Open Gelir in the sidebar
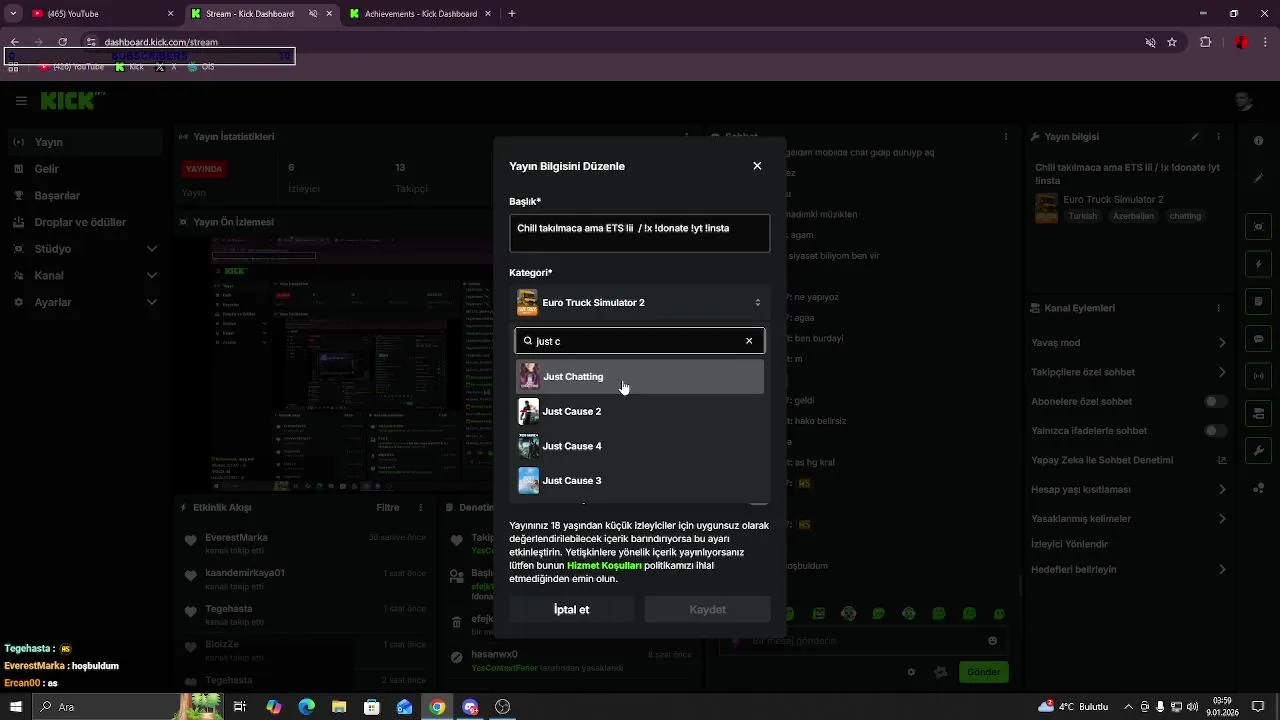The height and width of the screenshot is (720, 1280). (x=84, y=169)
